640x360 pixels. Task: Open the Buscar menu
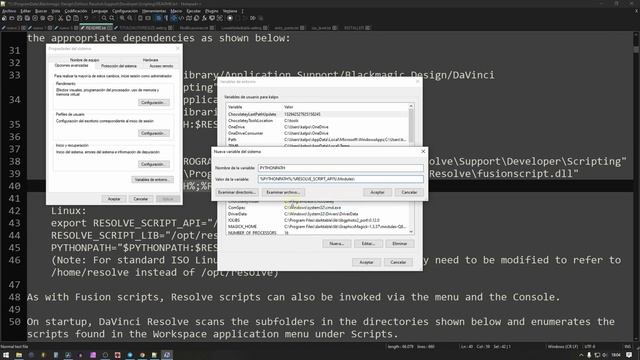click(x=41, y=11)
